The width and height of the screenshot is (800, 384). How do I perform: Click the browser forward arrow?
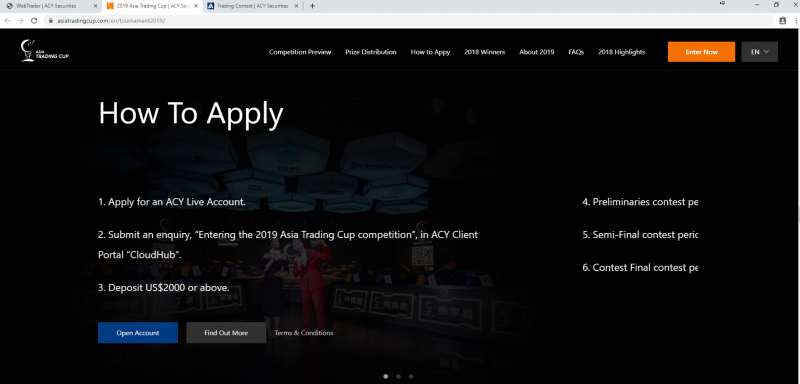point(20,21)
